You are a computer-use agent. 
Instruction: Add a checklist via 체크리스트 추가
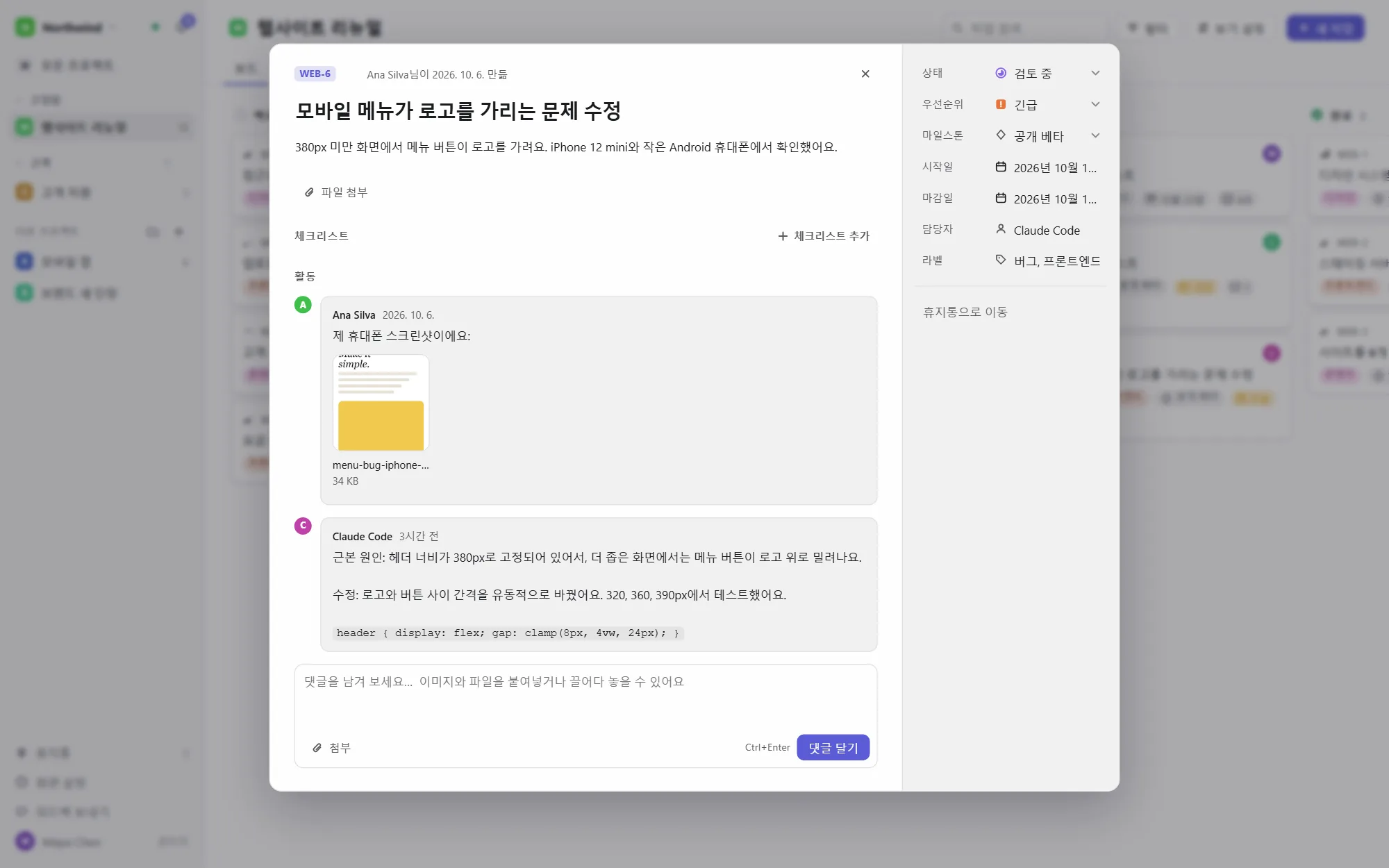click(x=824, y=236)
